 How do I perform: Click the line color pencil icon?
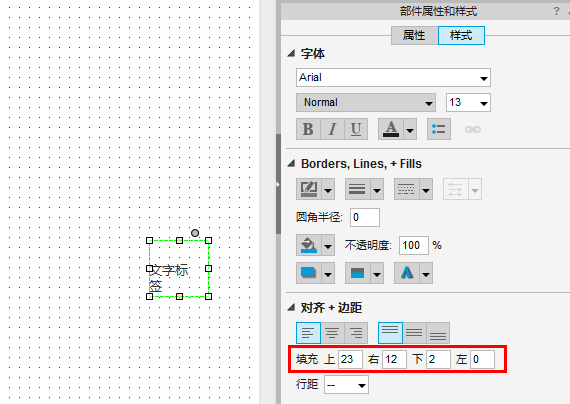309,189
